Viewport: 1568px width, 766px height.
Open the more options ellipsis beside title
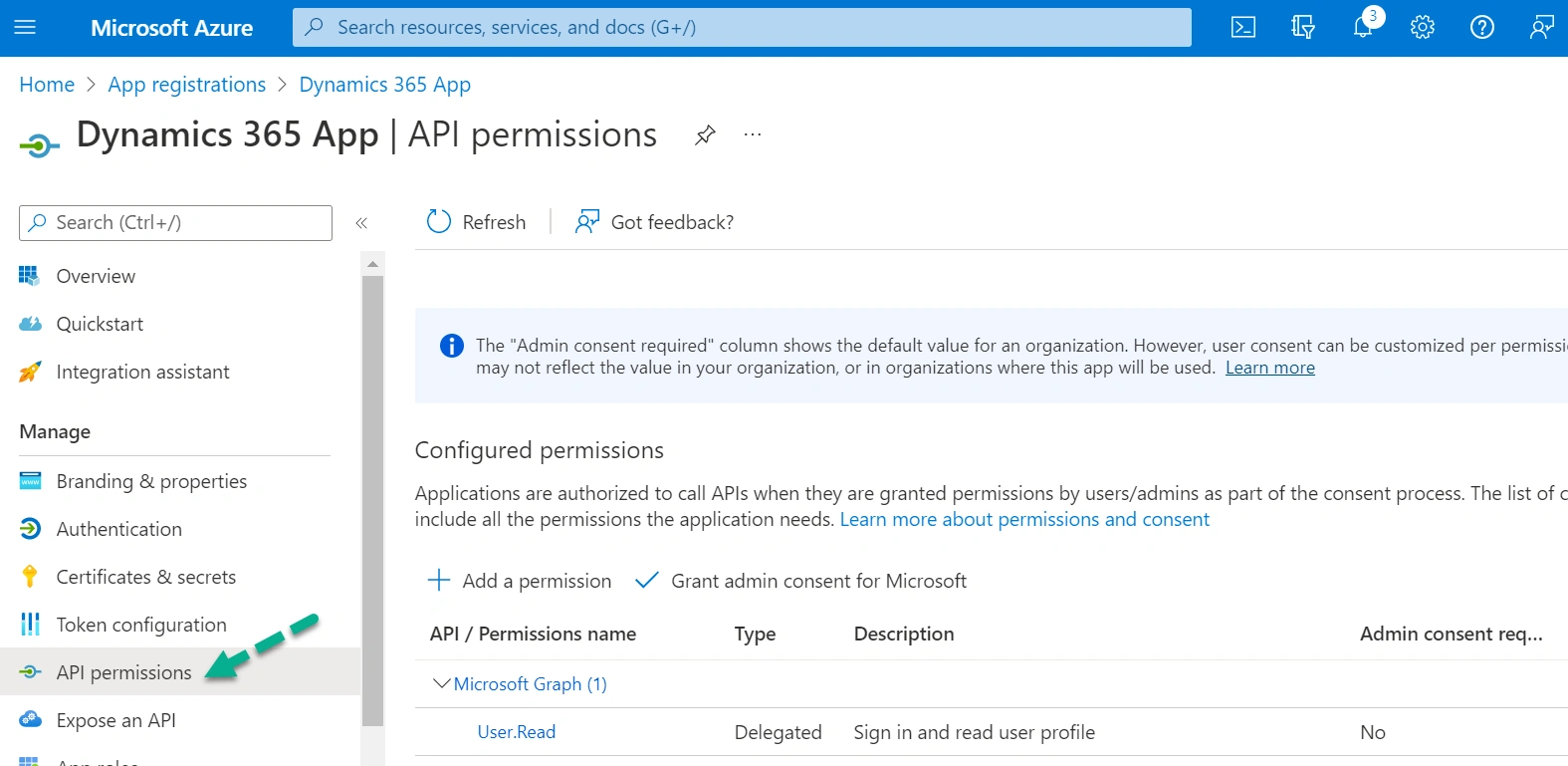click(x=753, y=134)
